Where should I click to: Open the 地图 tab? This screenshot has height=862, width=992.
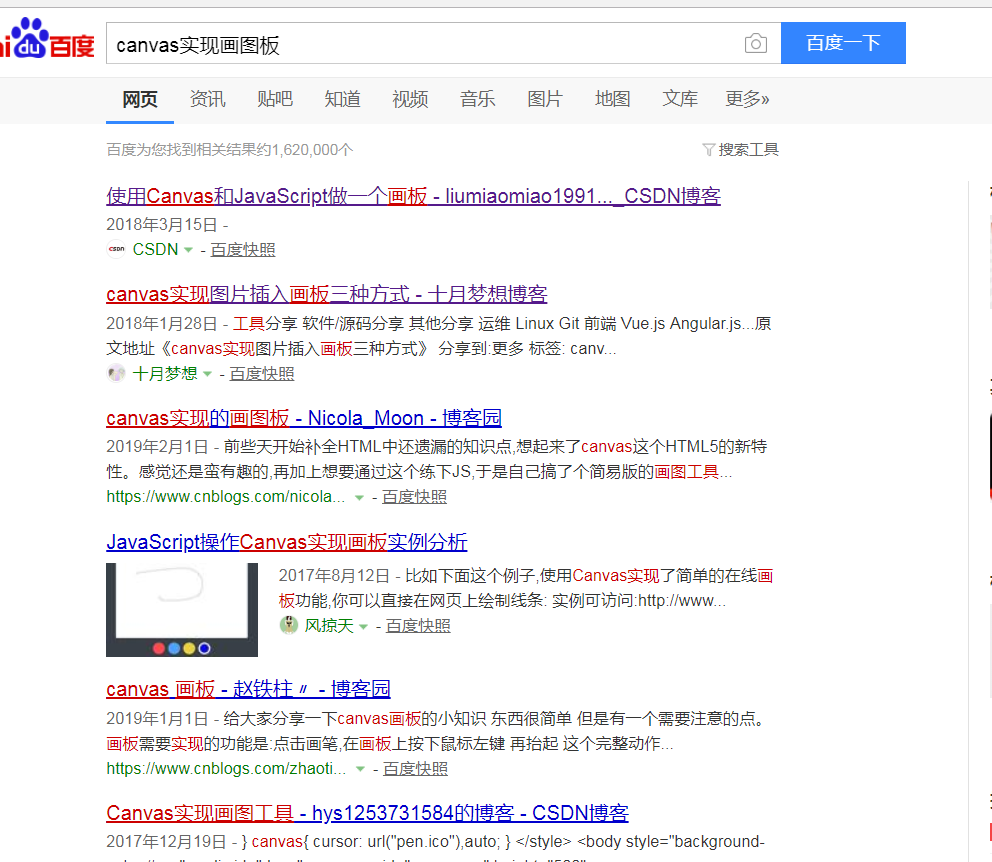612,99
